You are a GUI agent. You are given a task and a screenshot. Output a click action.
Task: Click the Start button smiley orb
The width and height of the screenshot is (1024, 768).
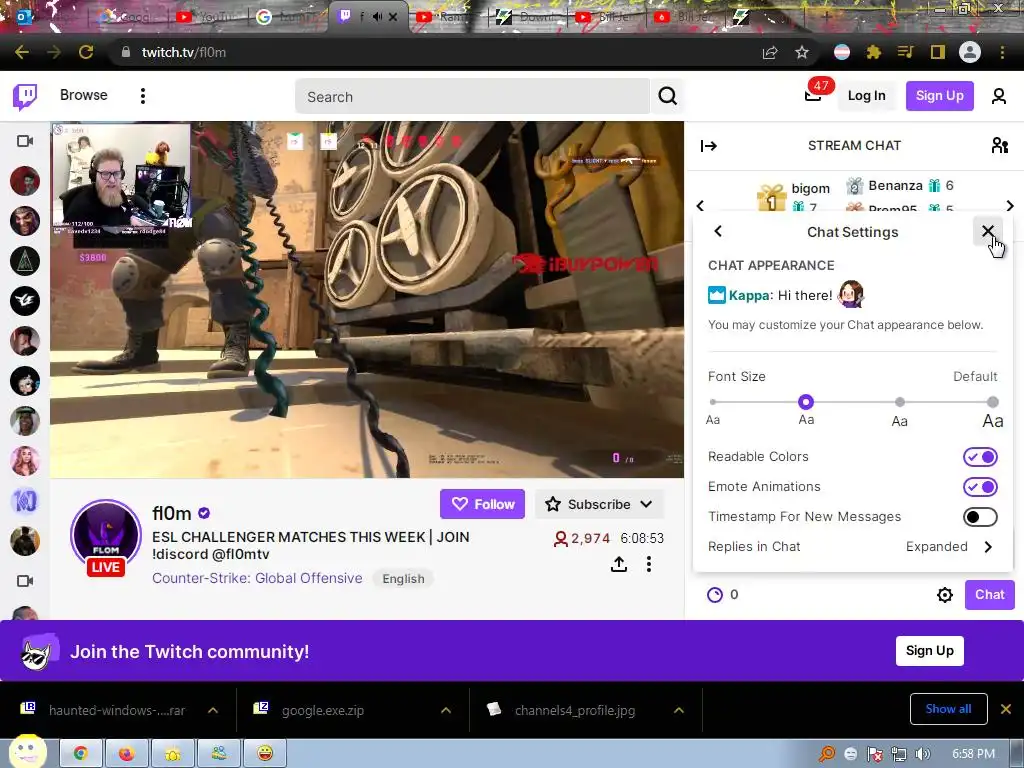pyautogui.click(x=27, y=751)
